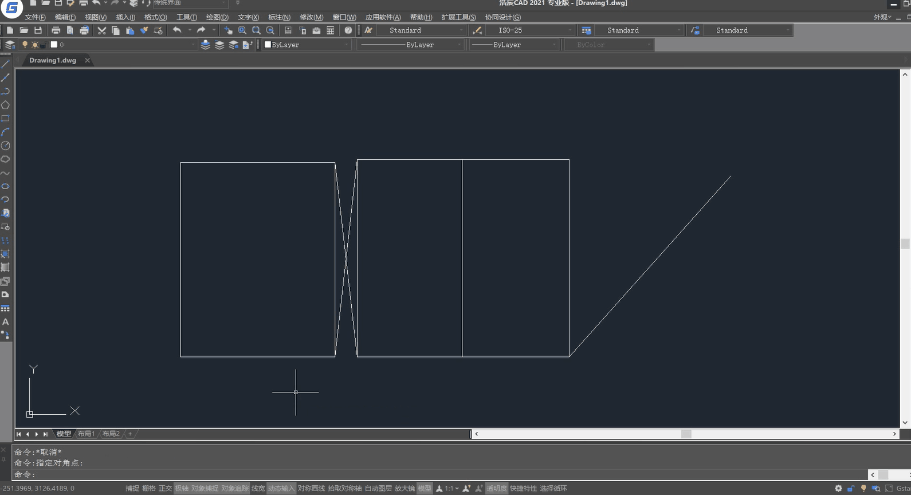Toggle Polar (极轴) tracking in status bar
The height and width of the screenshot is (495, 911).
pyautogui.click(x=182, y=489)
